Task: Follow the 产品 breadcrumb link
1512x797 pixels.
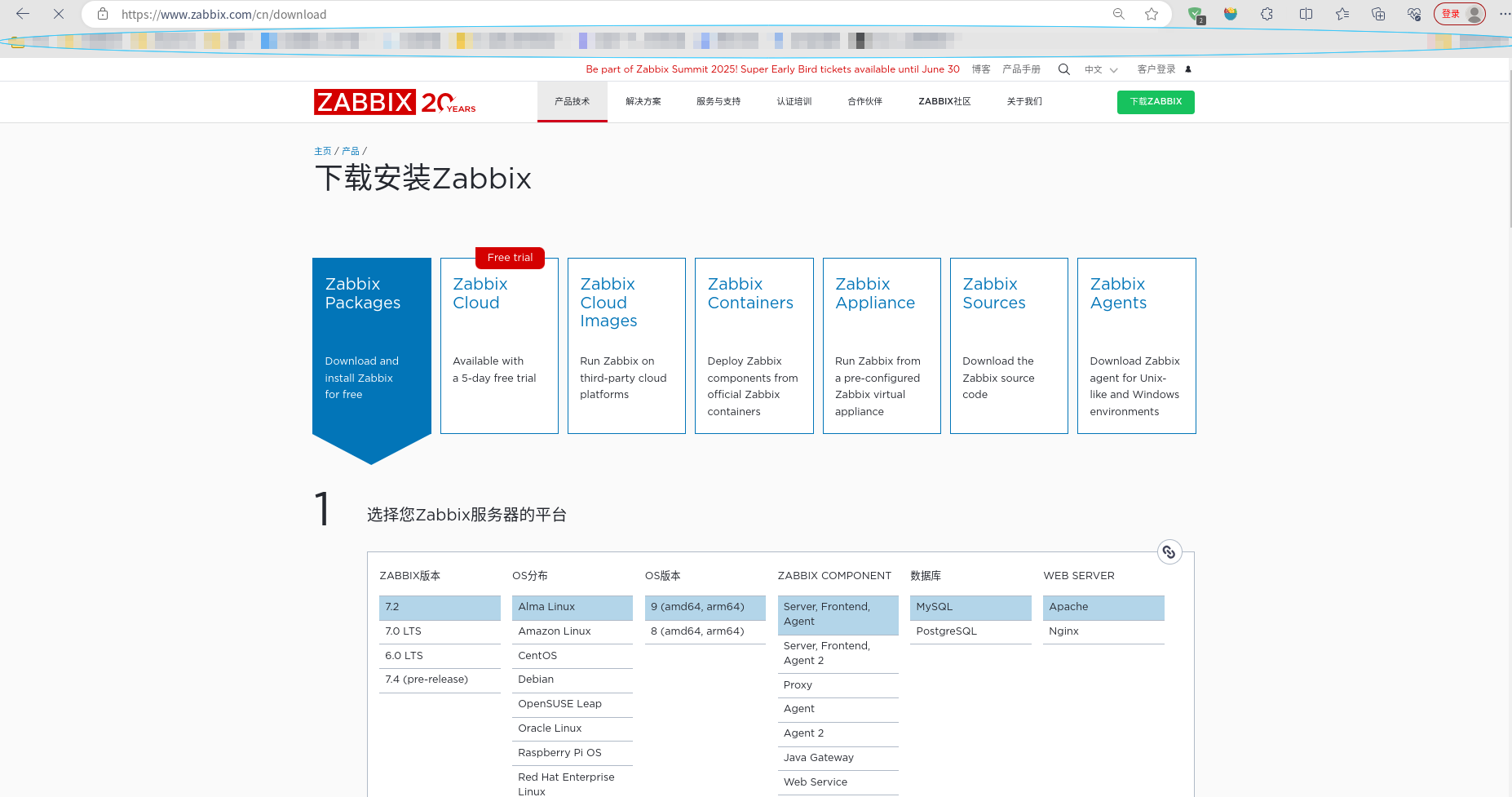Action: click(x=351, y=151)
